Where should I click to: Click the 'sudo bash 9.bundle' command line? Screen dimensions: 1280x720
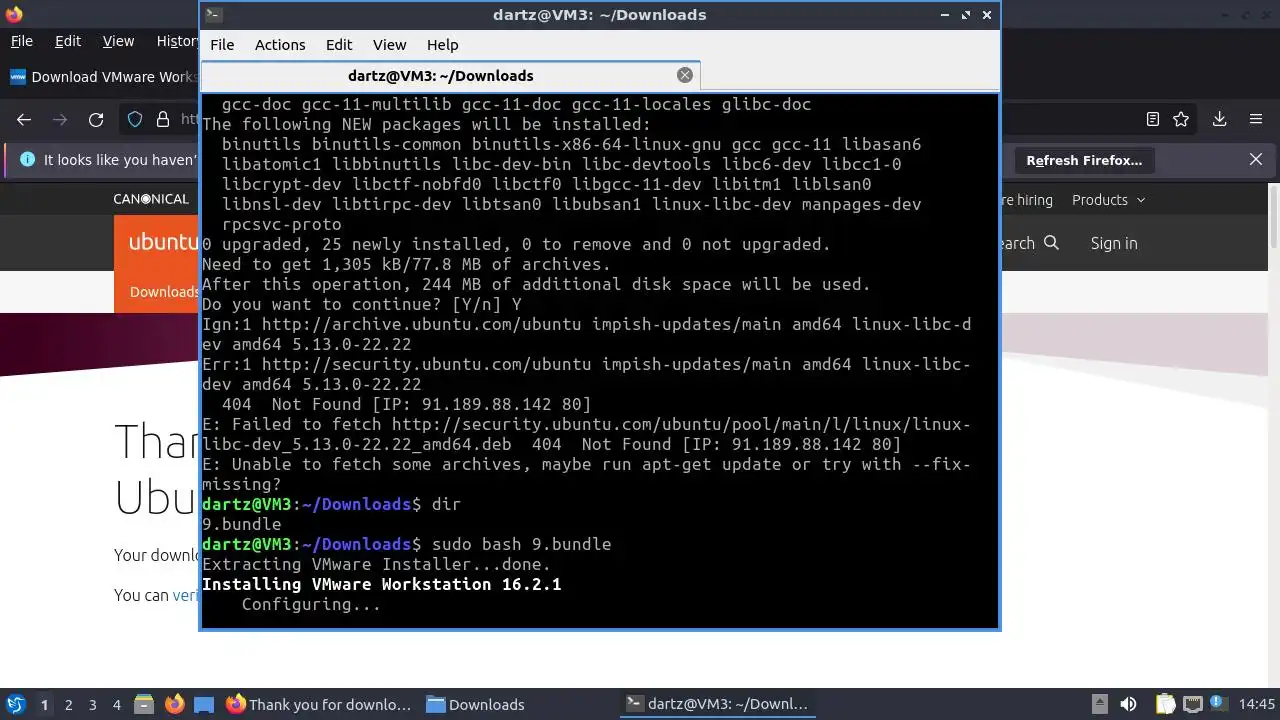521,544
